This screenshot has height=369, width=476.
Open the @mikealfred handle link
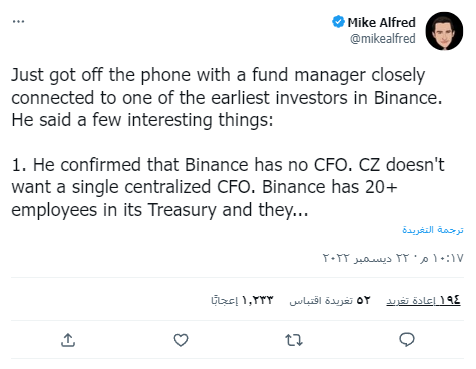pos(383,39)
